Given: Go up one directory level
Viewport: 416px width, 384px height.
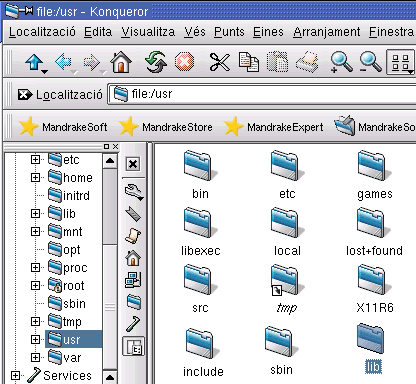Looking at the screenshot, I should pyautogui.click(x=34, y=62).
